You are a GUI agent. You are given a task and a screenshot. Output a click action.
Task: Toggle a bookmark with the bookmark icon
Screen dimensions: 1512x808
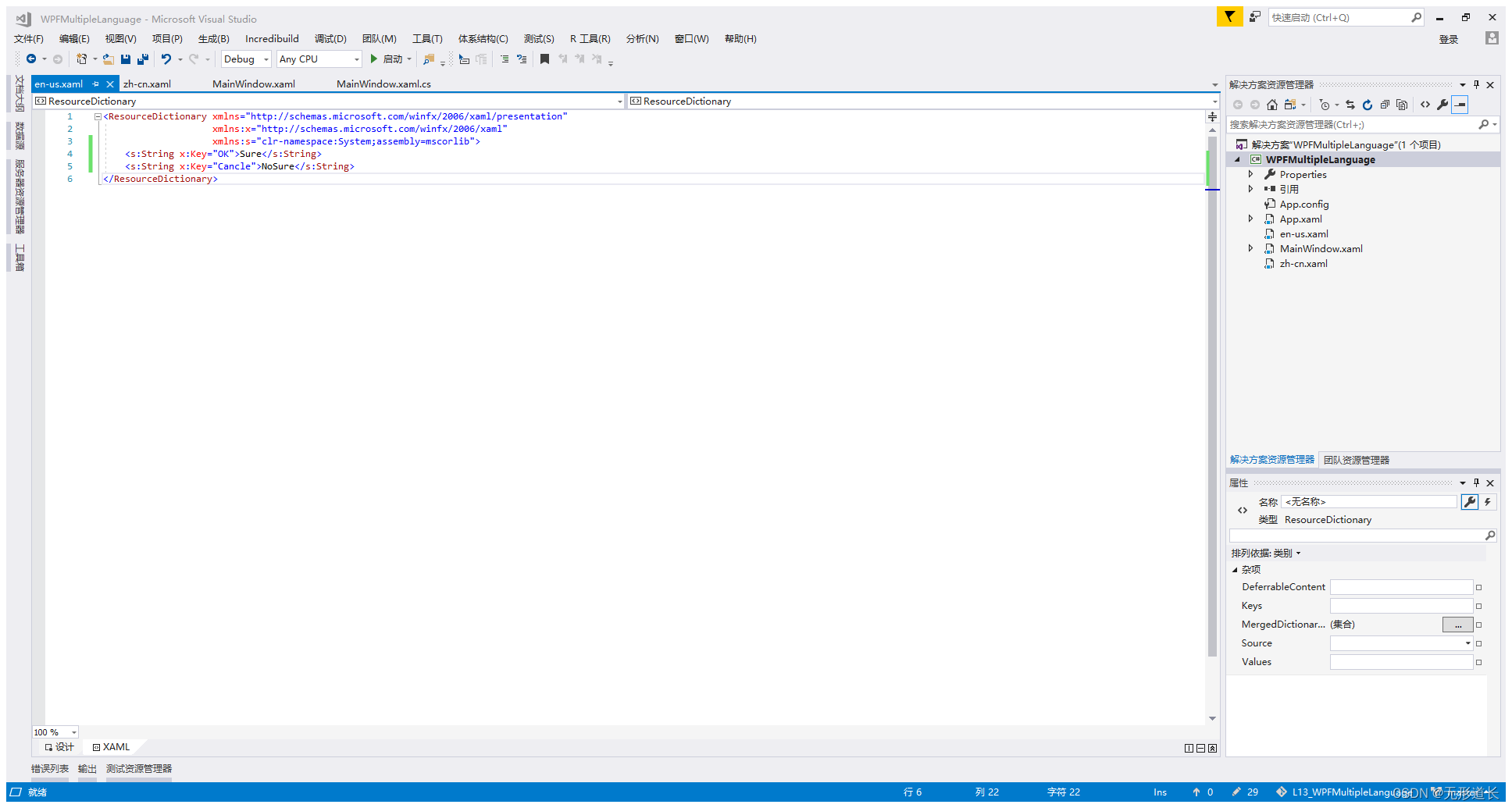tap(545, 59)
